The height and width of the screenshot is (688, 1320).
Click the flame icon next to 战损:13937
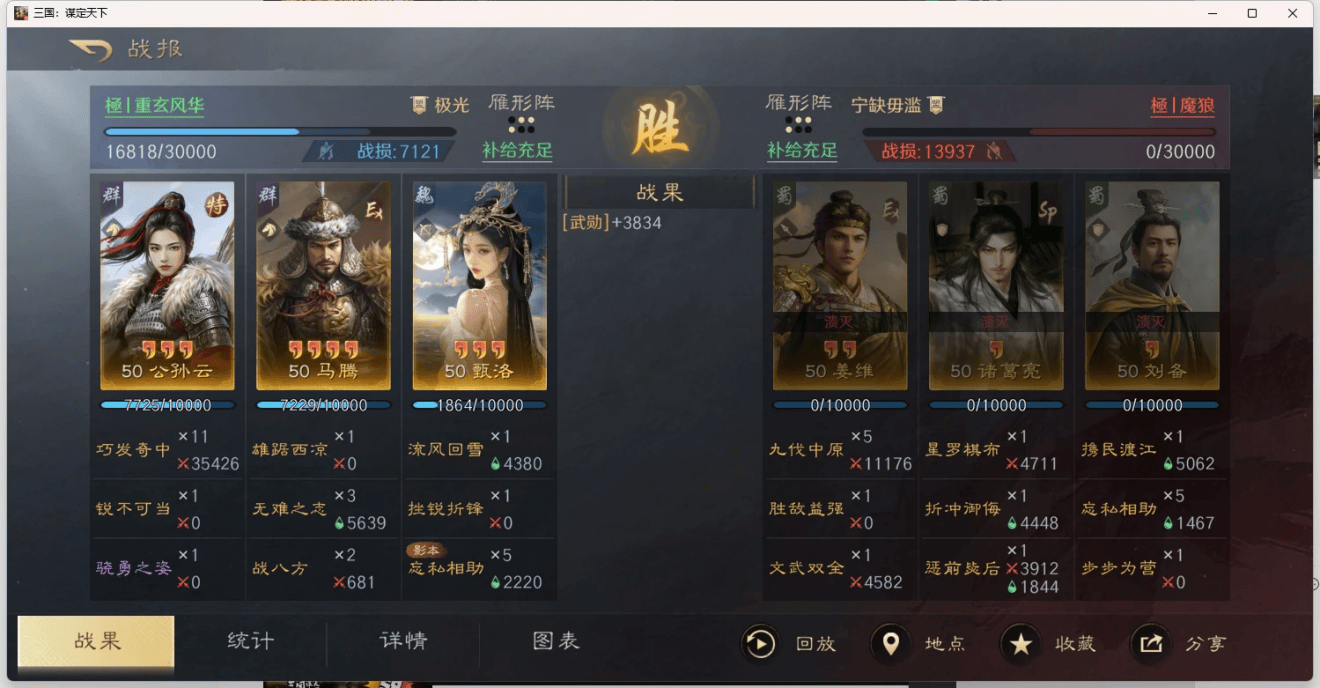click(994, 152)
